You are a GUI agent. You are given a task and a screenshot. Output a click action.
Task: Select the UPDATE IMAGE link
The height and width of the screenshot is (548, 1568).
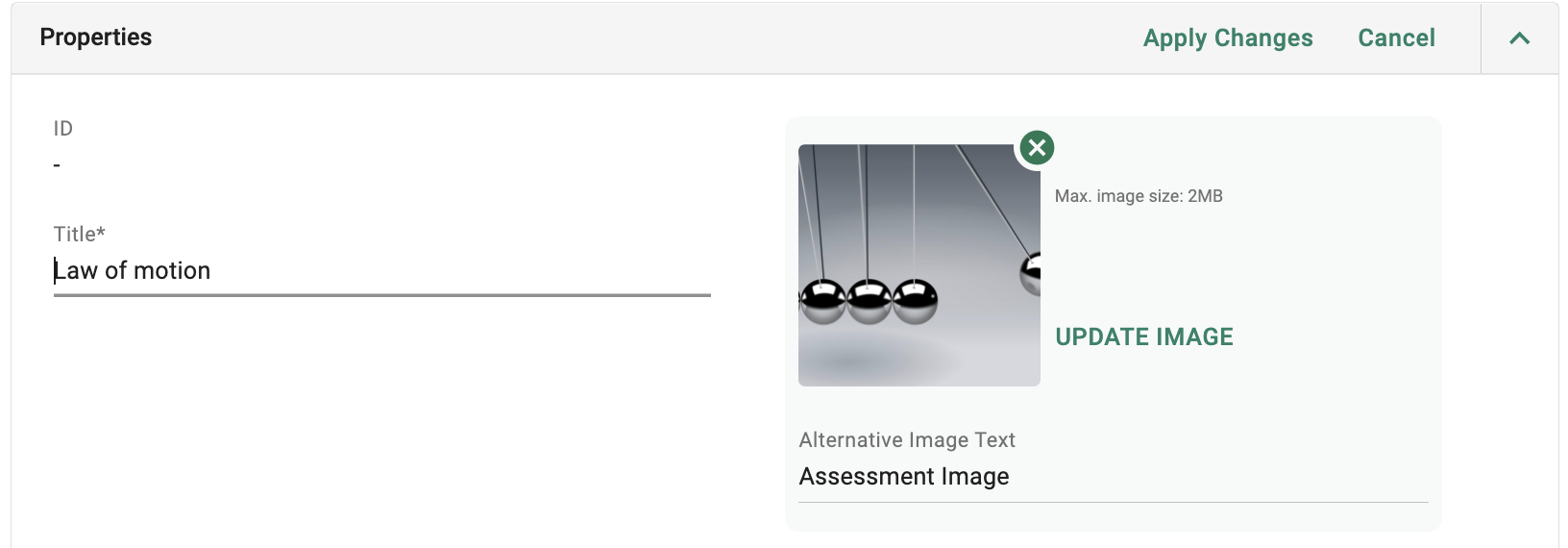(1144, 336)
